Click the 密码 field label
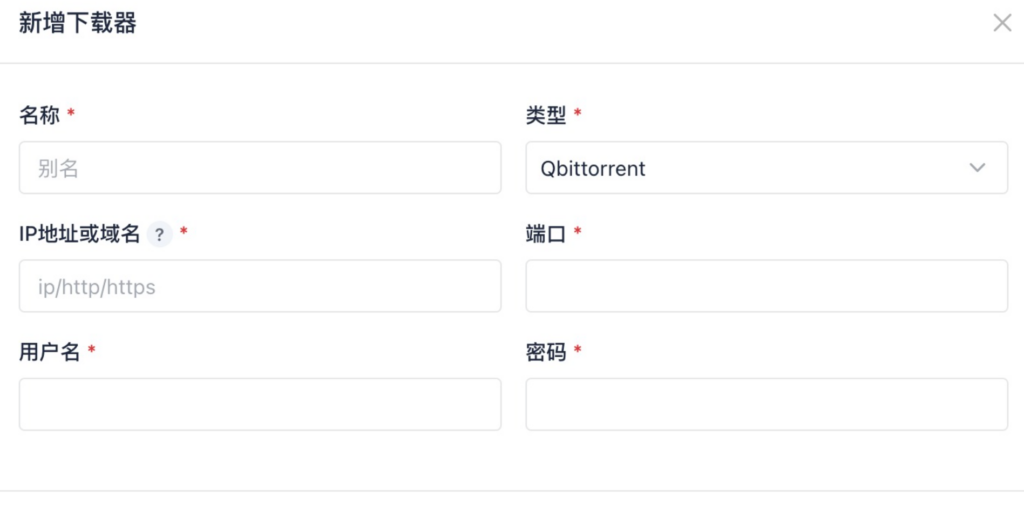Image resolution: width=1024 pixels, height=510 pixels. point(546,352)
